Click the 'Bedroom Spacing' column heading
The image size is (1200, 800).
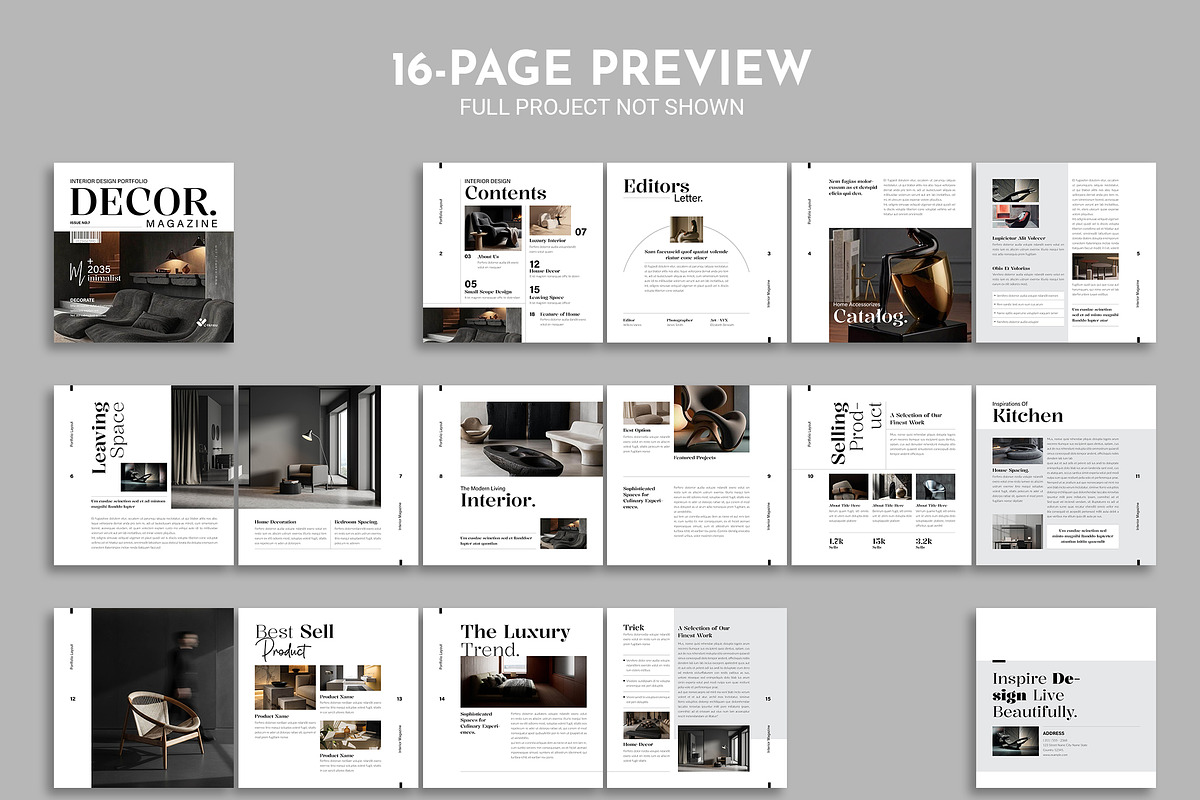(356, 522)
